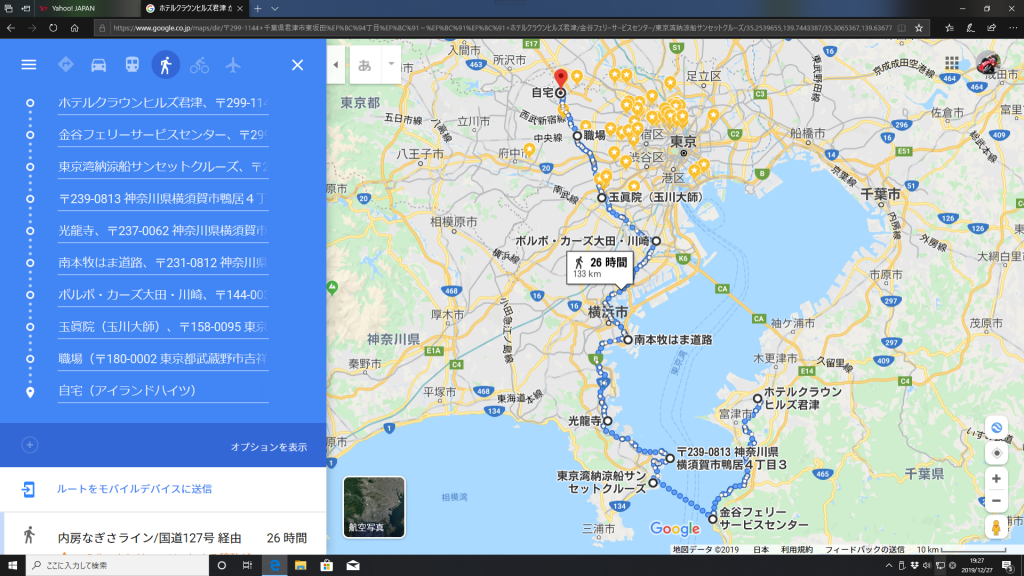Edit the 〒239-0813 横須賀市鴨居 waypoint field

point(163,199)
